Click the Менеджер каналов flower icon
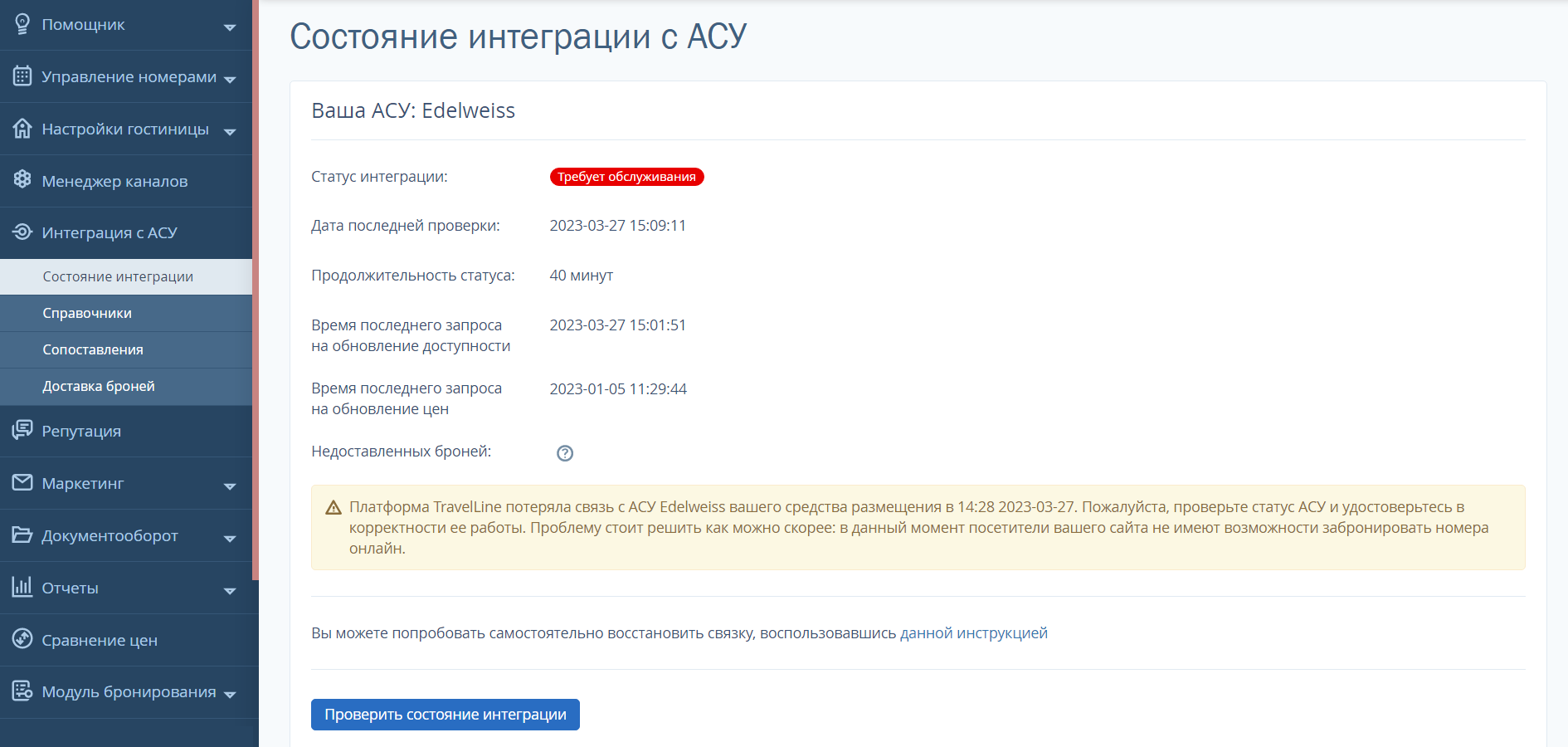Image resolution: width=1568 pixels, height=747 pixels. coord(22,180)
